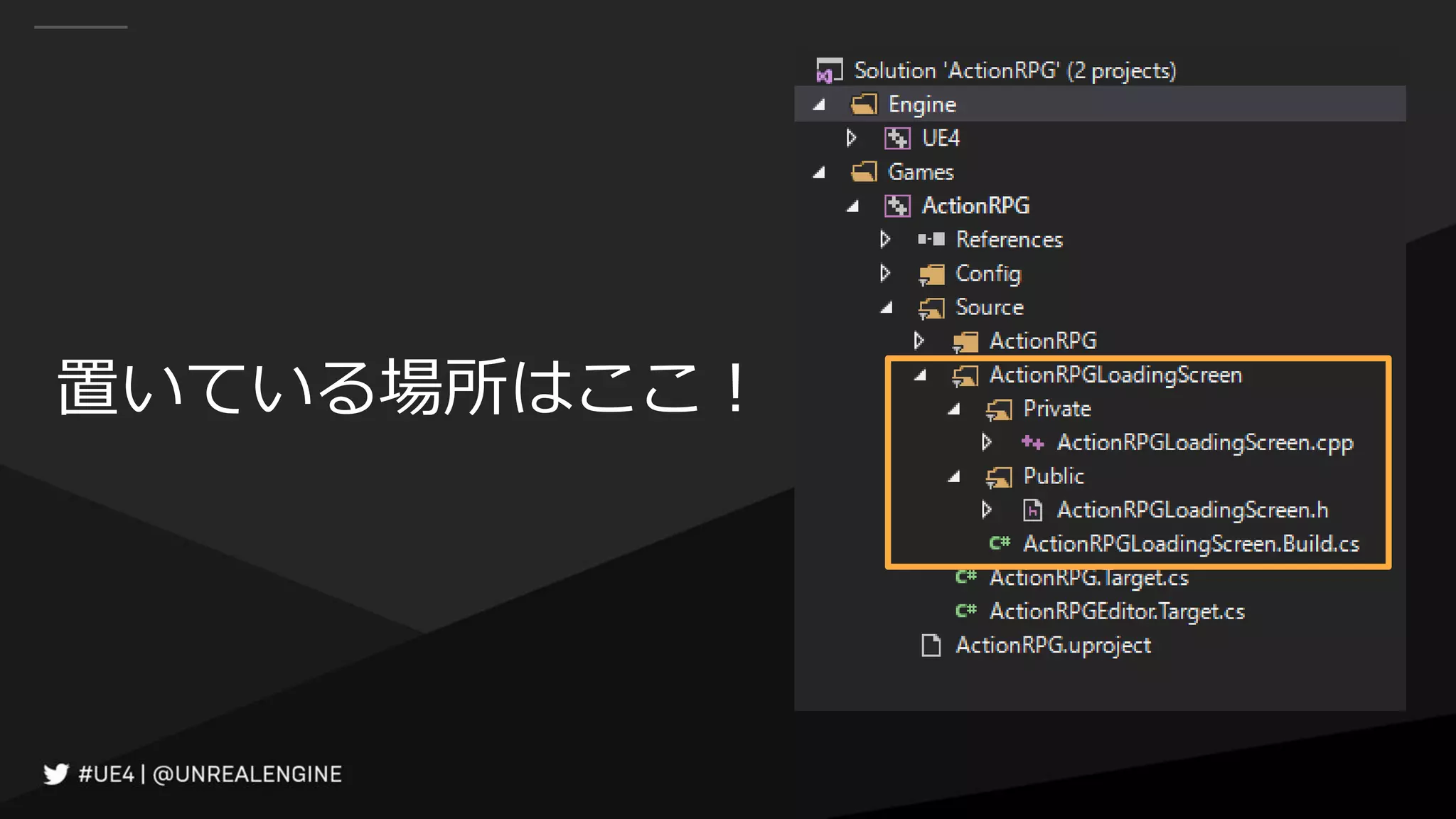
Task: Click the UE4 project icon
Action: (x=897, y=138)
